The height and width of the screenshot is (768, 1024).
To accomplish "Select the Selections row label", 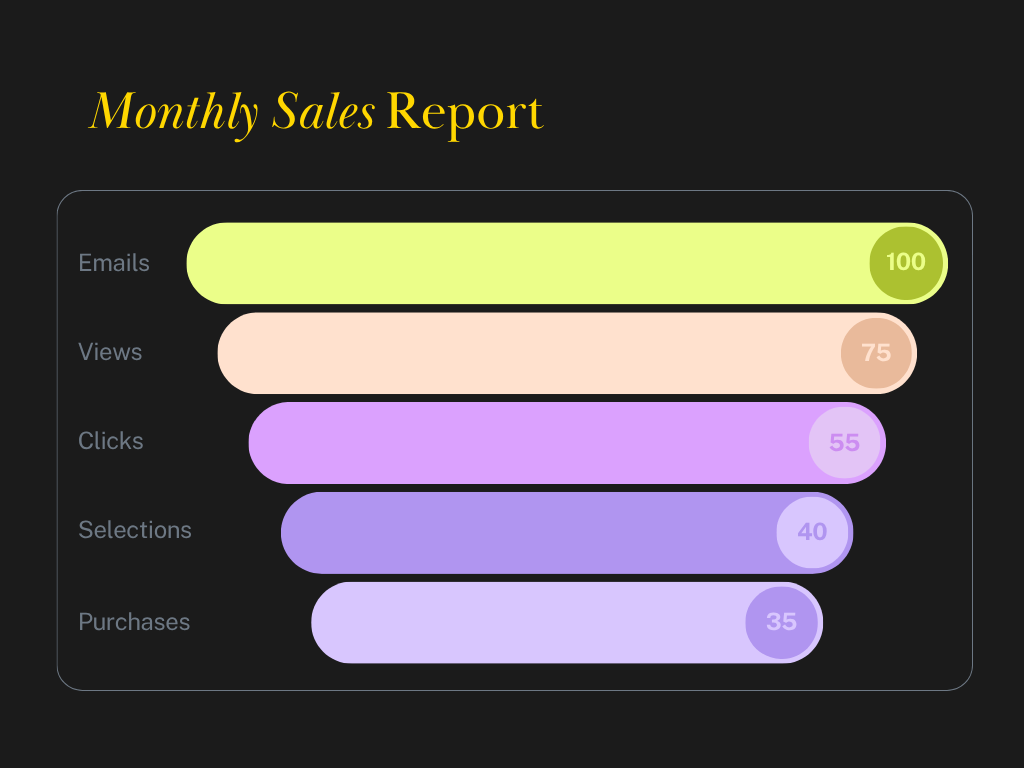I will [x=135, y=530].
